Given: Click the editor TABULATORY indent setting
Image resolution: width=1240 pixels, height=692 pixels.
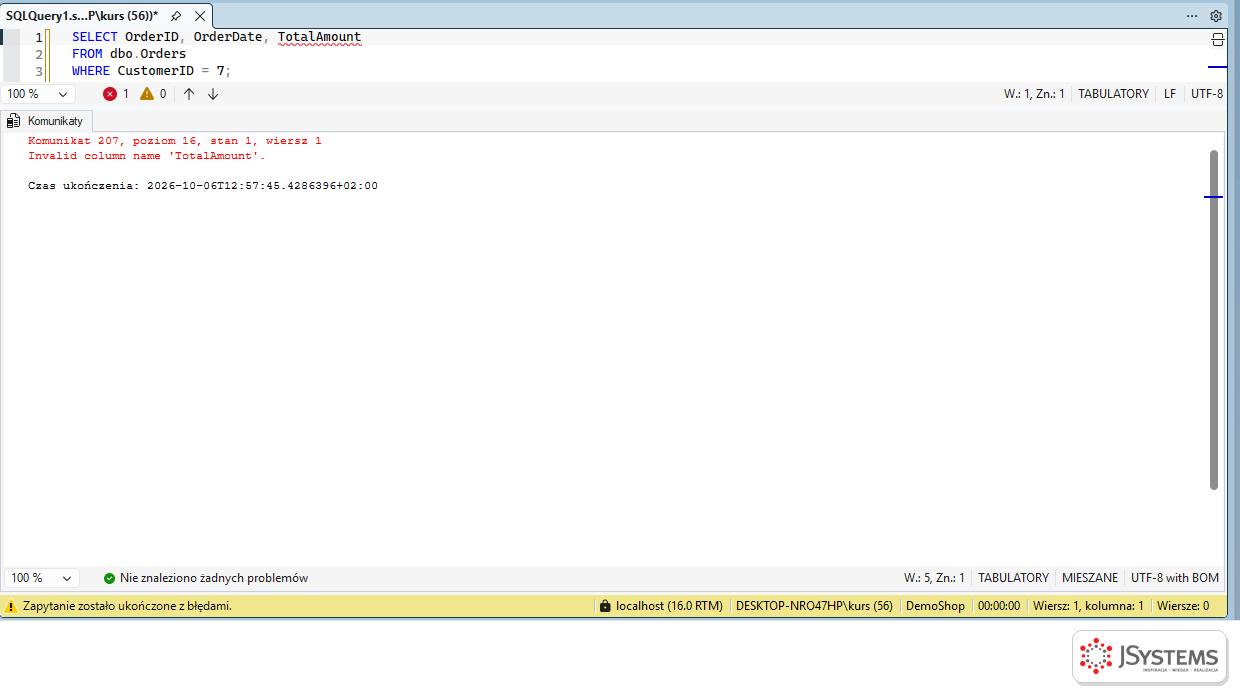Looking at the screenshot, I should click(x=1113, y=94).
